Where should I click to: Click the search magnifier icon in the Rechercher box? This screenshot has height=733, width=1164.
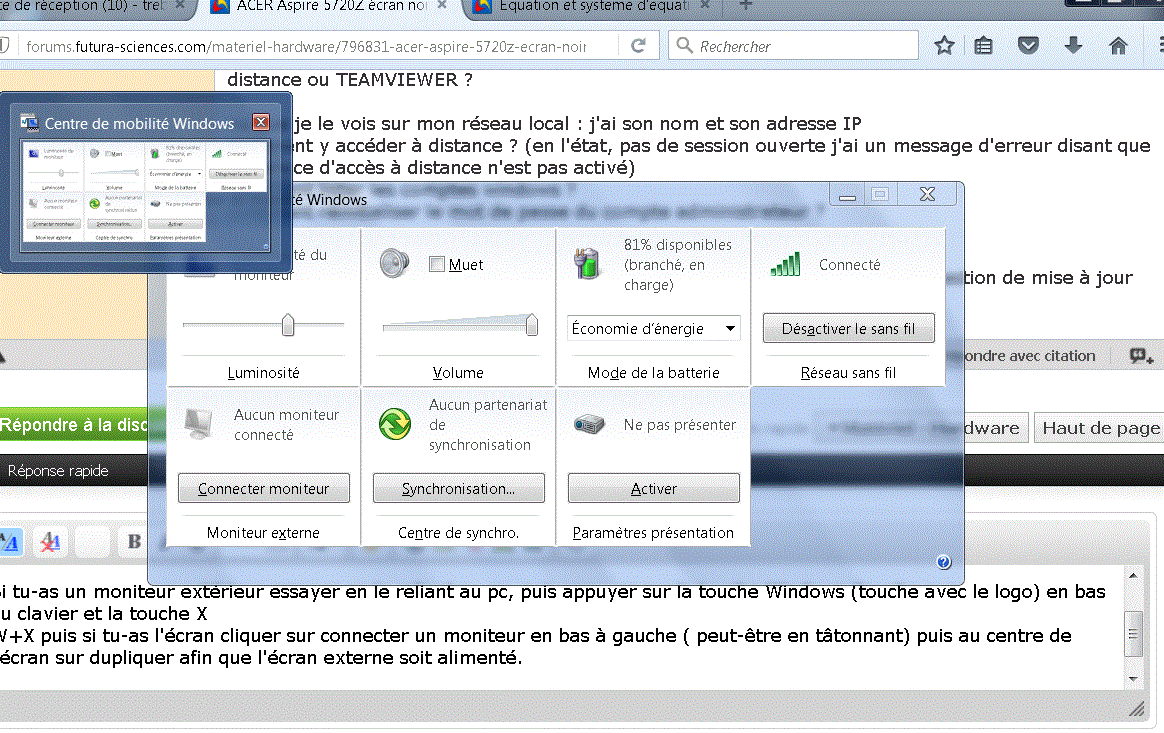[684, 46]
